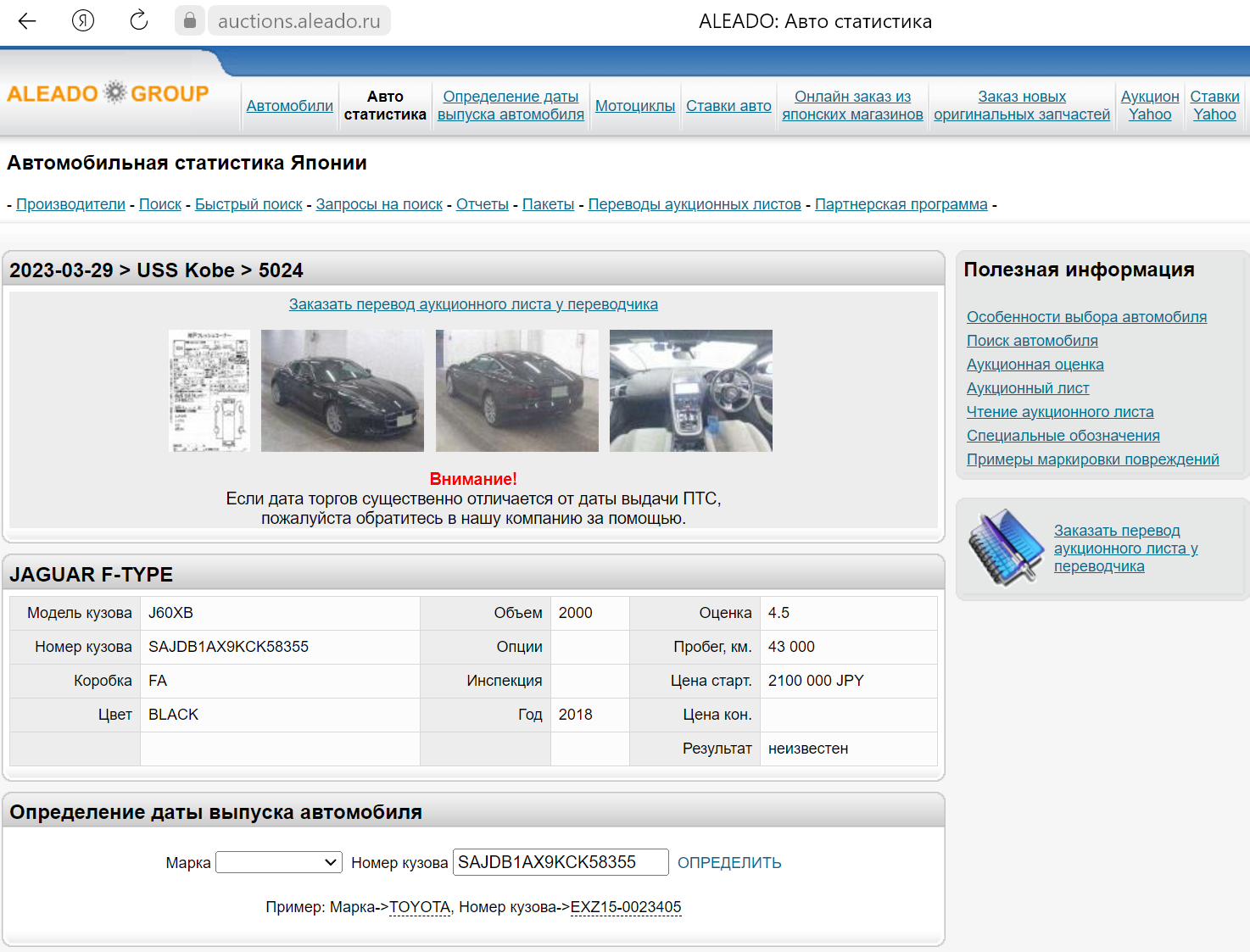This screenshot has height=952, width=1250.
Task: Click the browser back arrow
Action: point(26,20)
